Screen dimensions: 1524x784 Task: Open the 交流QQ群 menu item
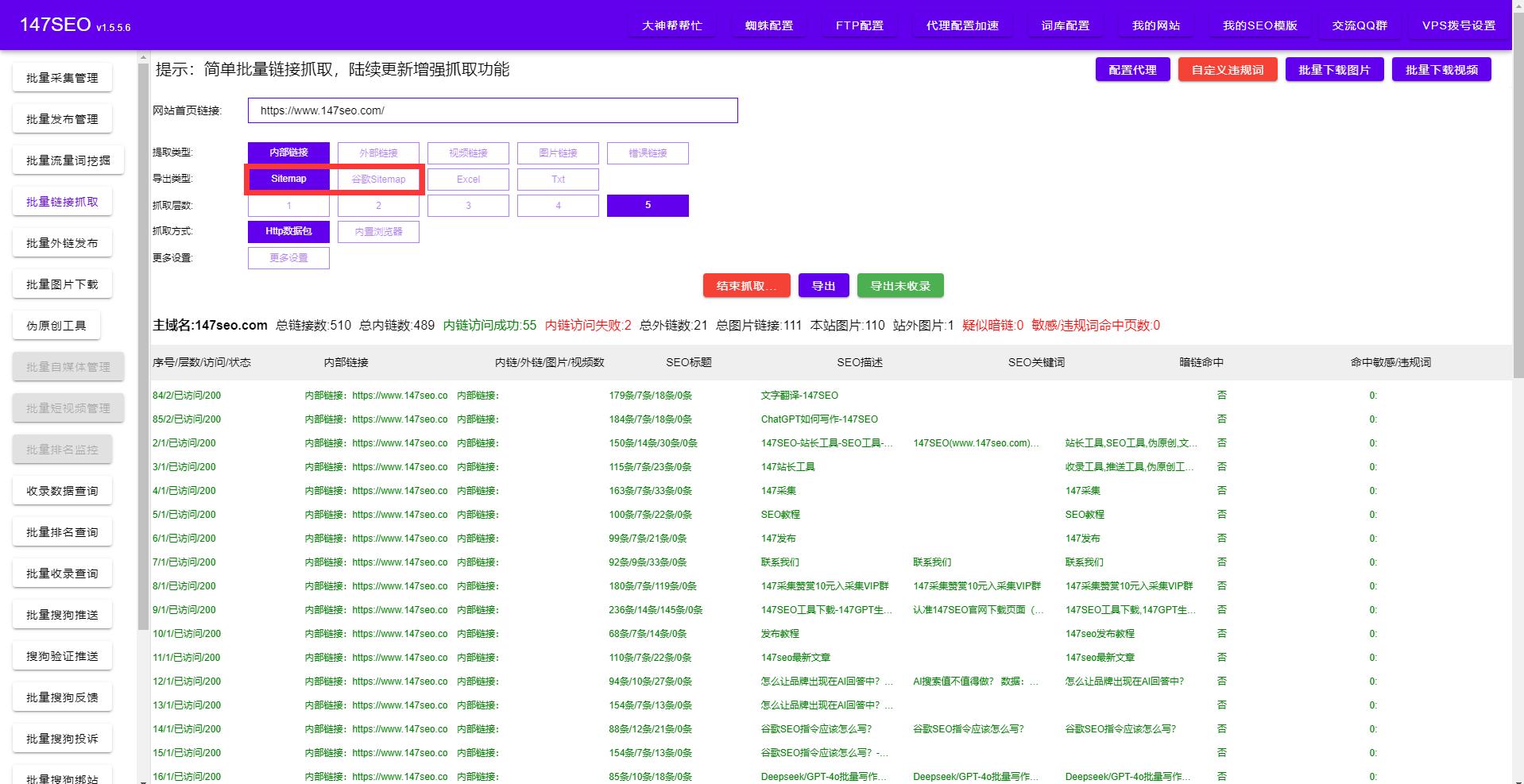pos(1359,25)
